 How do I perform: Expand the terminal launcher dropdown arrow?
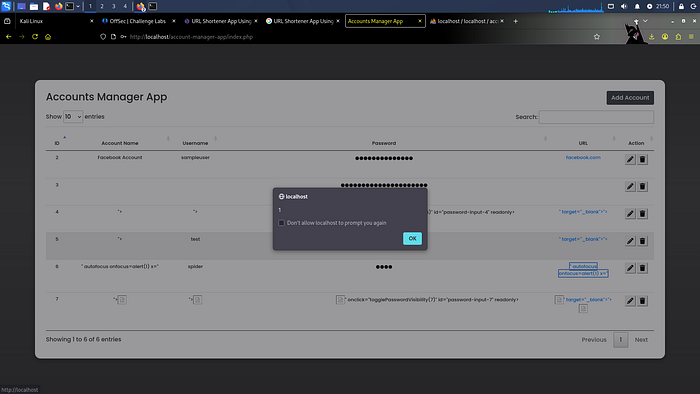coord(78,6)
